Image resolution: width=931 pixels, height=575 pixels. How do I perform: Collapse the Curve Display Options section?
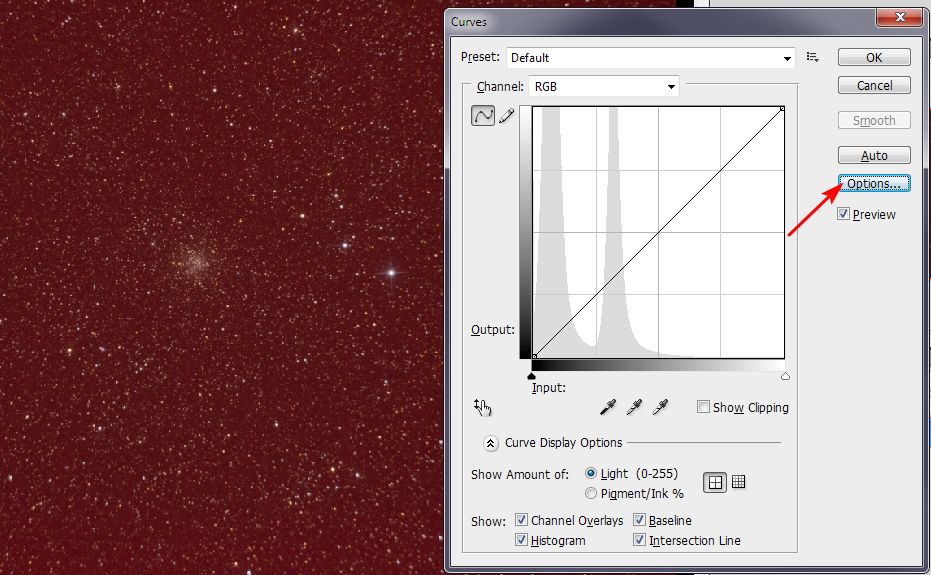pos(490,443)
